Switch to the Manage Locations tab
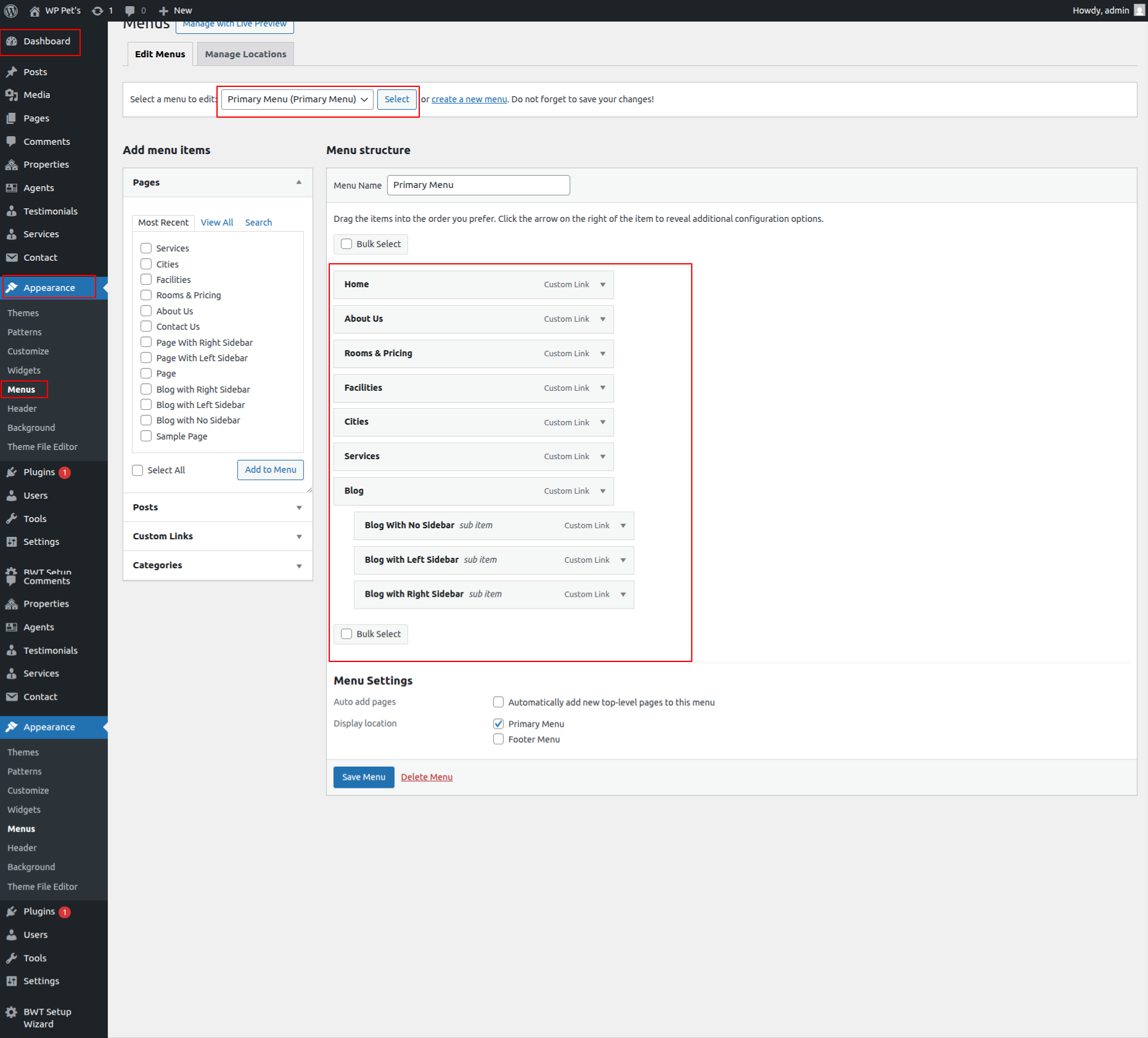The image size is (1148, 1038). 245,54
